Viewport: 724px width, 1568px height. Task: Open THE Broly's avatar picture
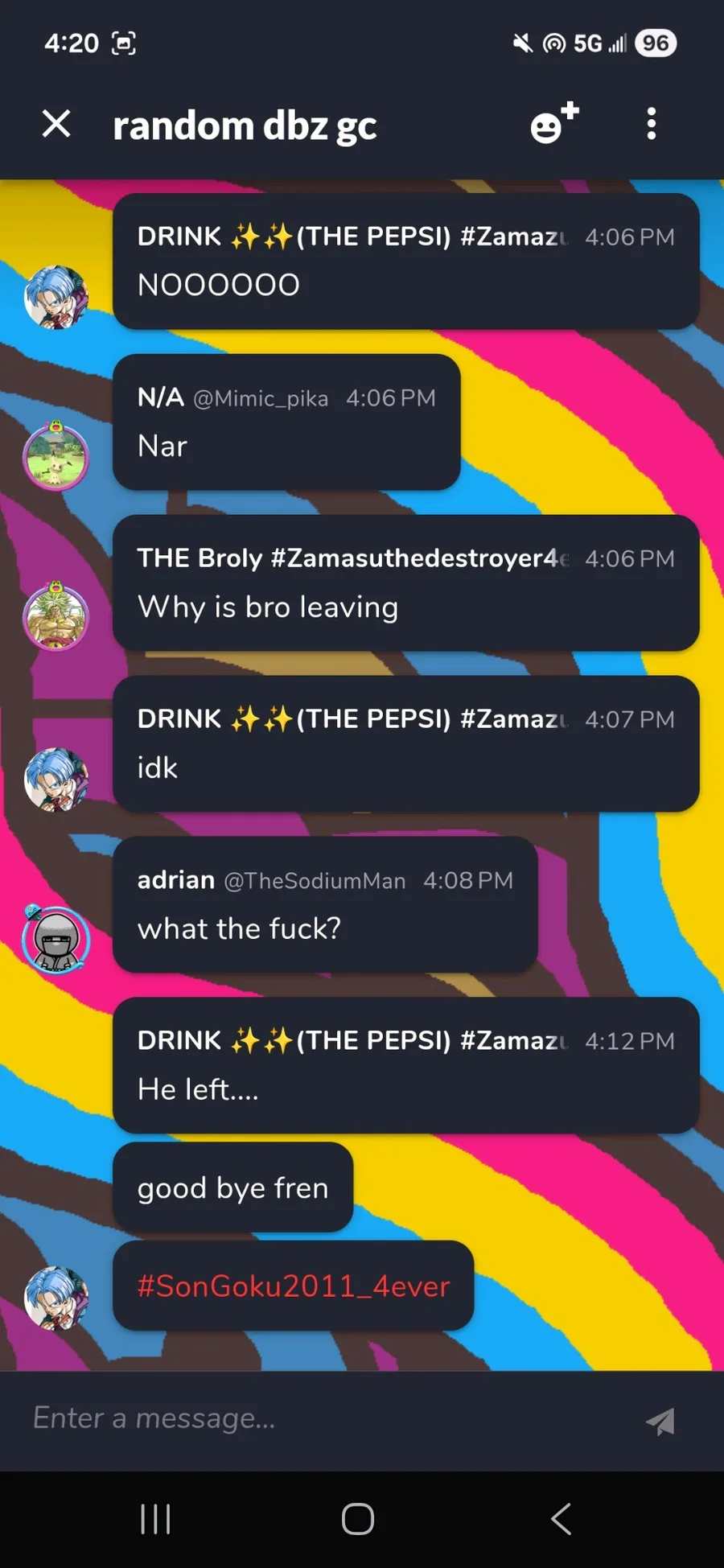pos(56,616)
